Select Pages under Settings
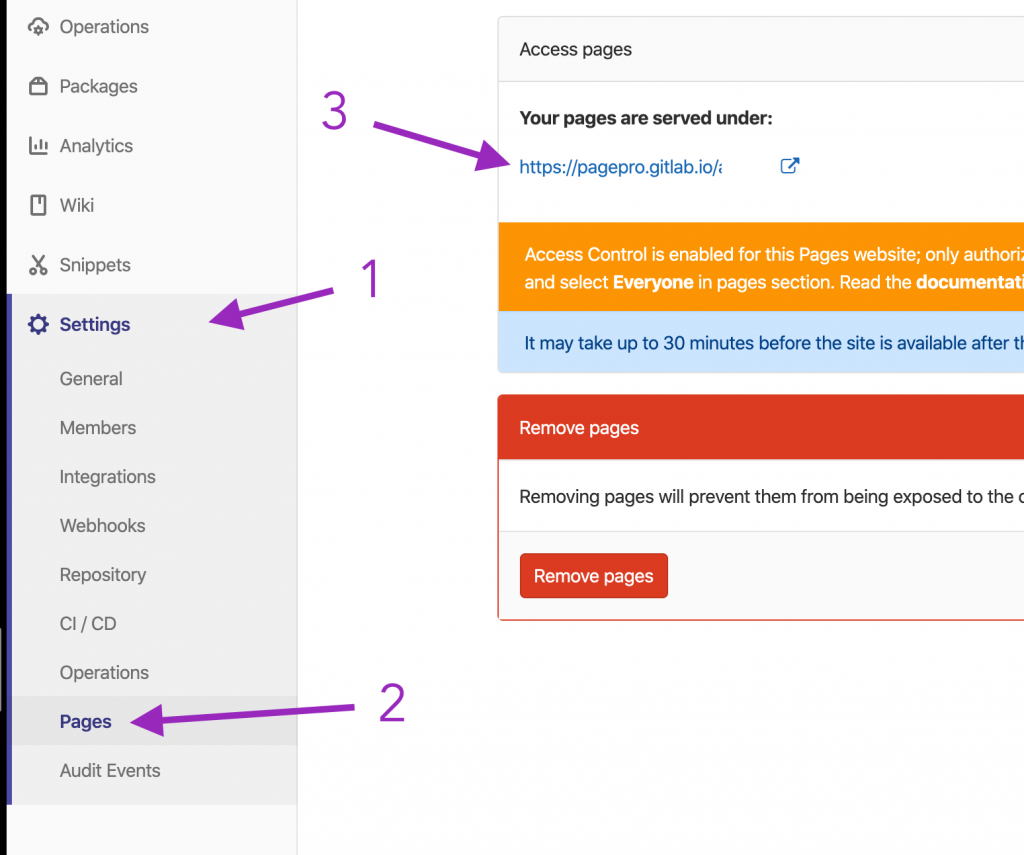The width and height of the screenshot is (1024, 855). tap(86, 721)
